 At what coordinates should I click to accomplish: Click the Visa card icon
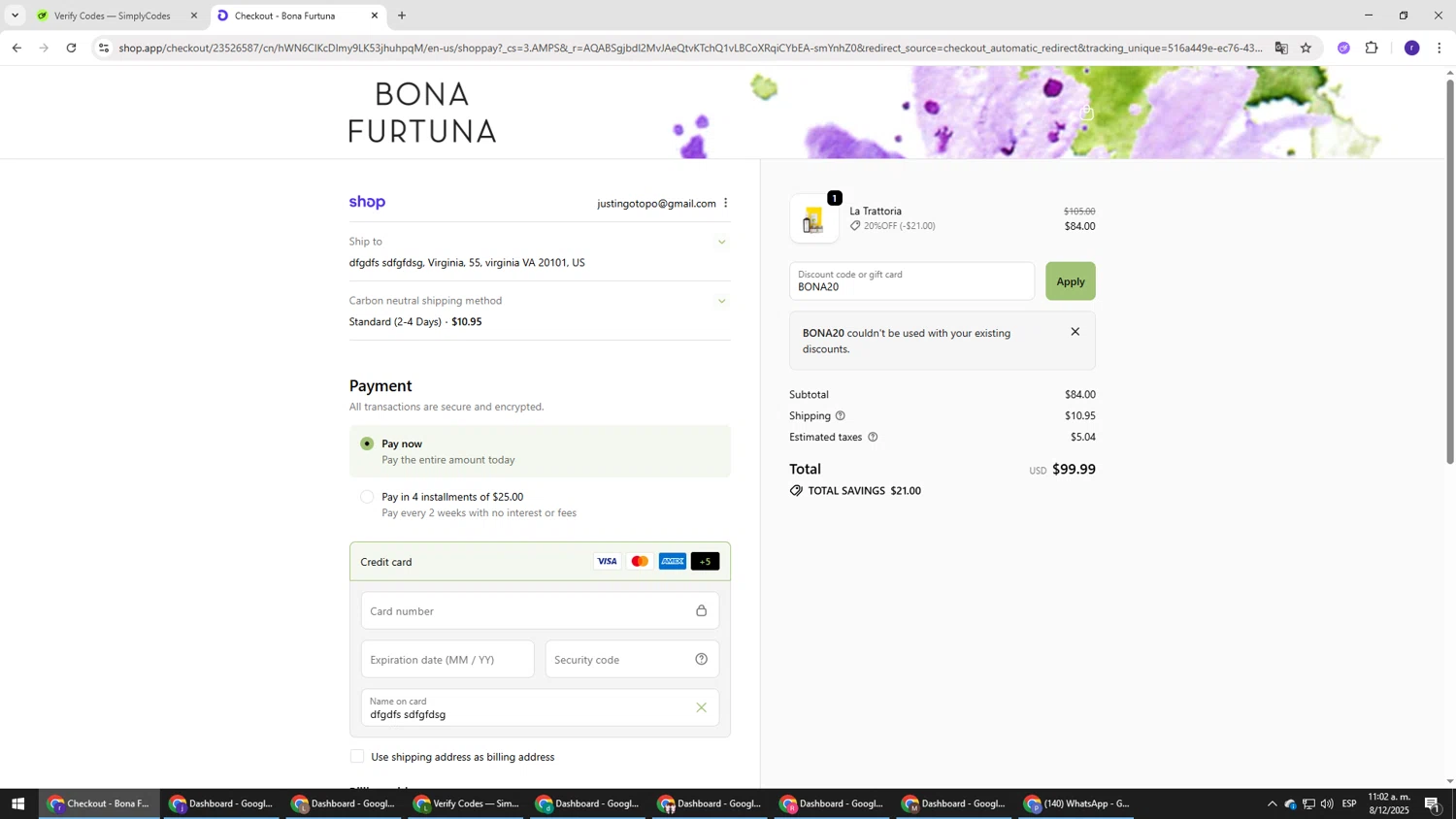click(x=607, y=561)
